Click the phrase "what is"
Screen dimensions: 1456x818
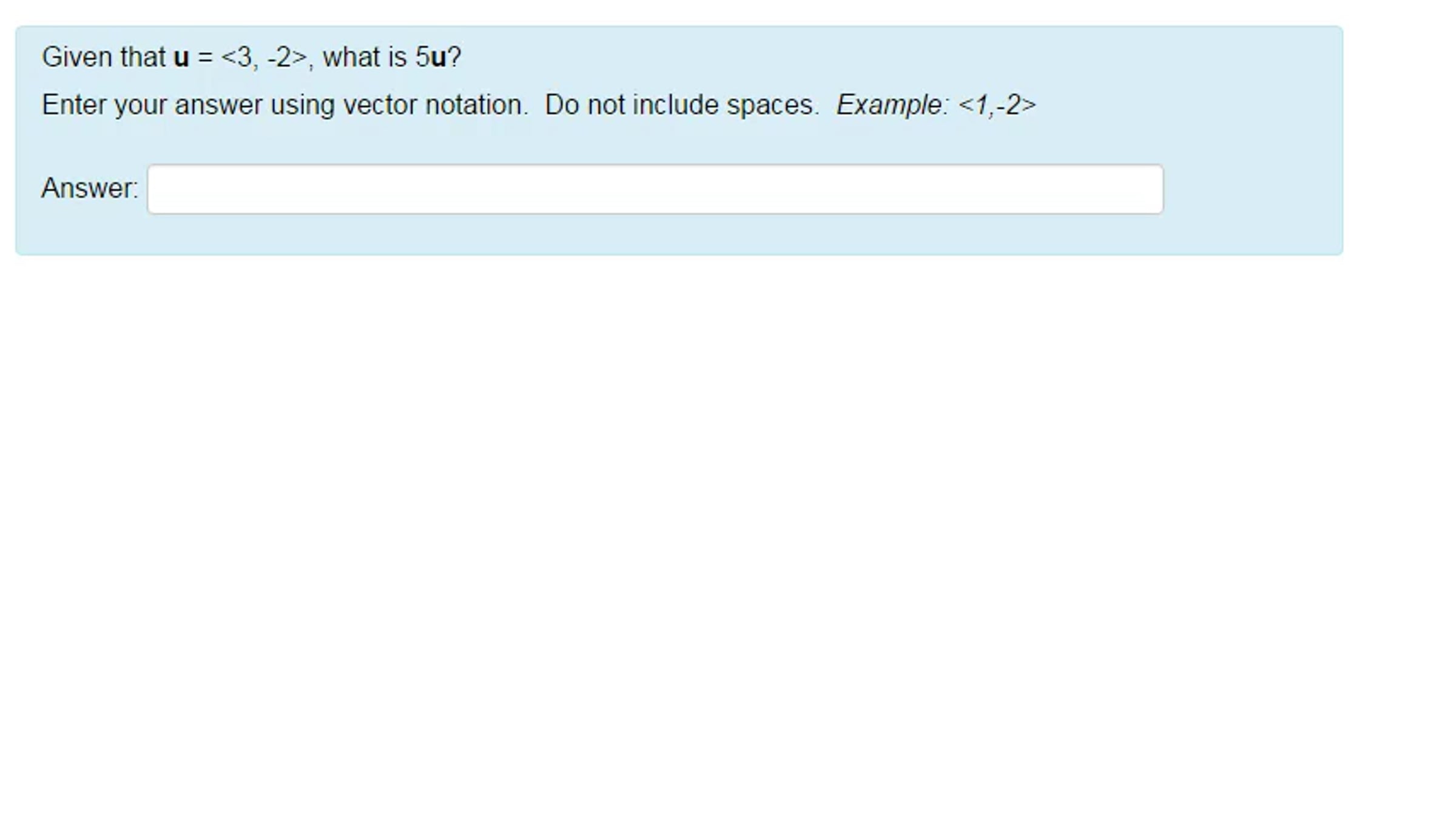(364, 58)
